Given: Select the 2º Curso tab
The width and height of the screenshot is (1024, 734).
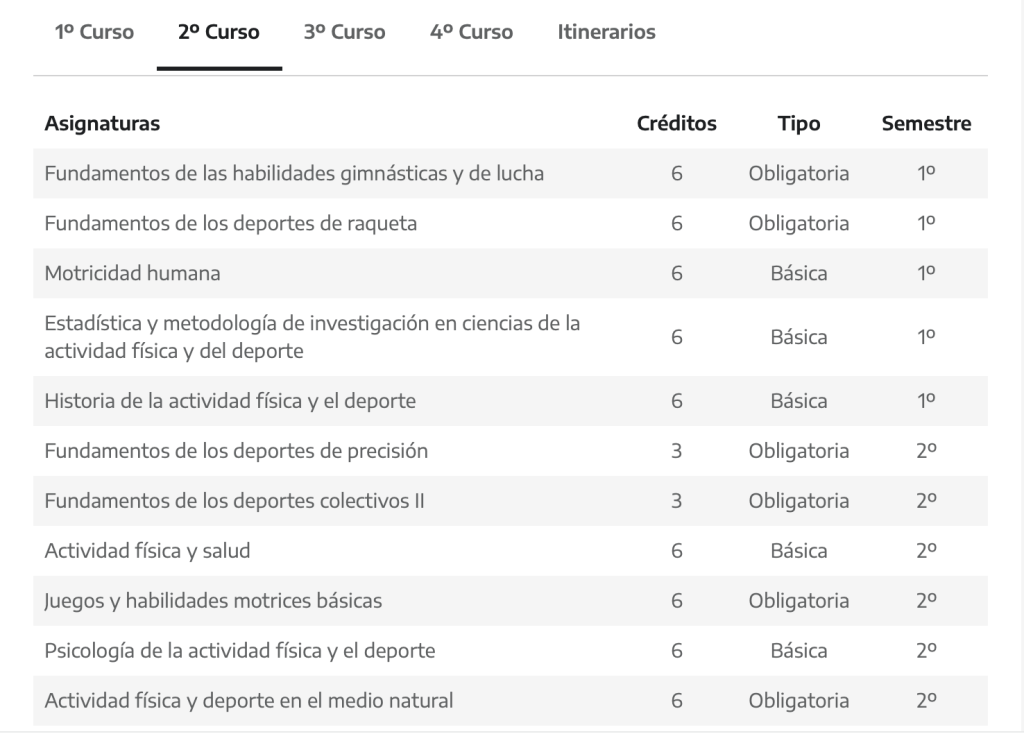Looking at the screenshot, I should 219,32.
